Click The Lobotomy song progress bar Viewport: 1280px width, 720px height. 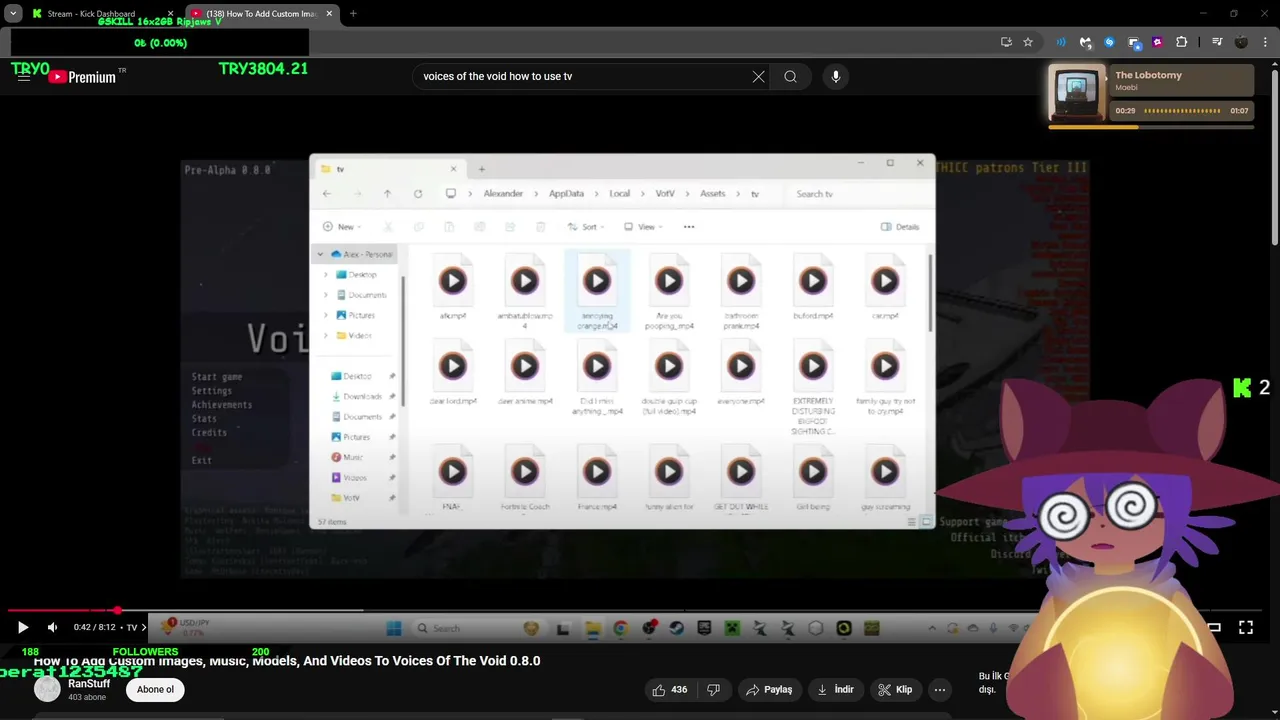(1150, 127)
